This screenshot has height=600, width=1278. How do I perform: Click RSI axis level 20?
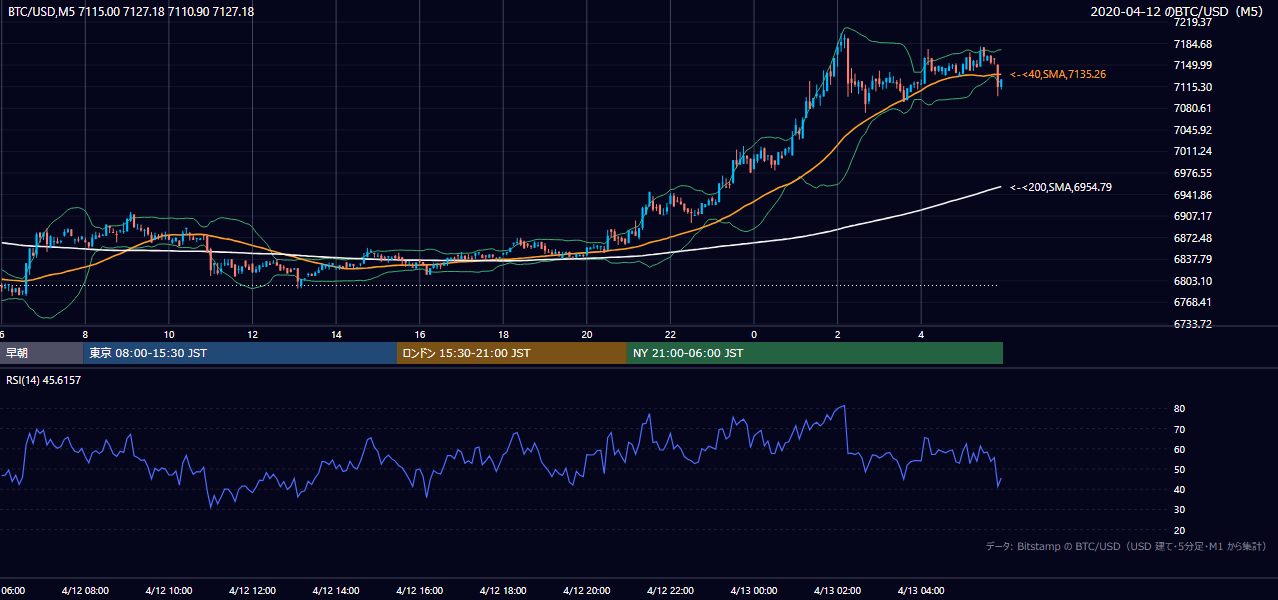click(x=1179, y=530)
